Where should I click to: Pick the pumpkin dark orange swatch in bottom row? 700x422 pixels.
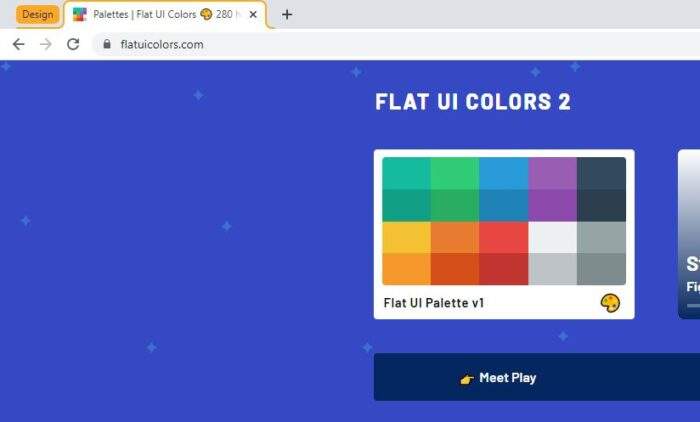click(x=455, y=269)
